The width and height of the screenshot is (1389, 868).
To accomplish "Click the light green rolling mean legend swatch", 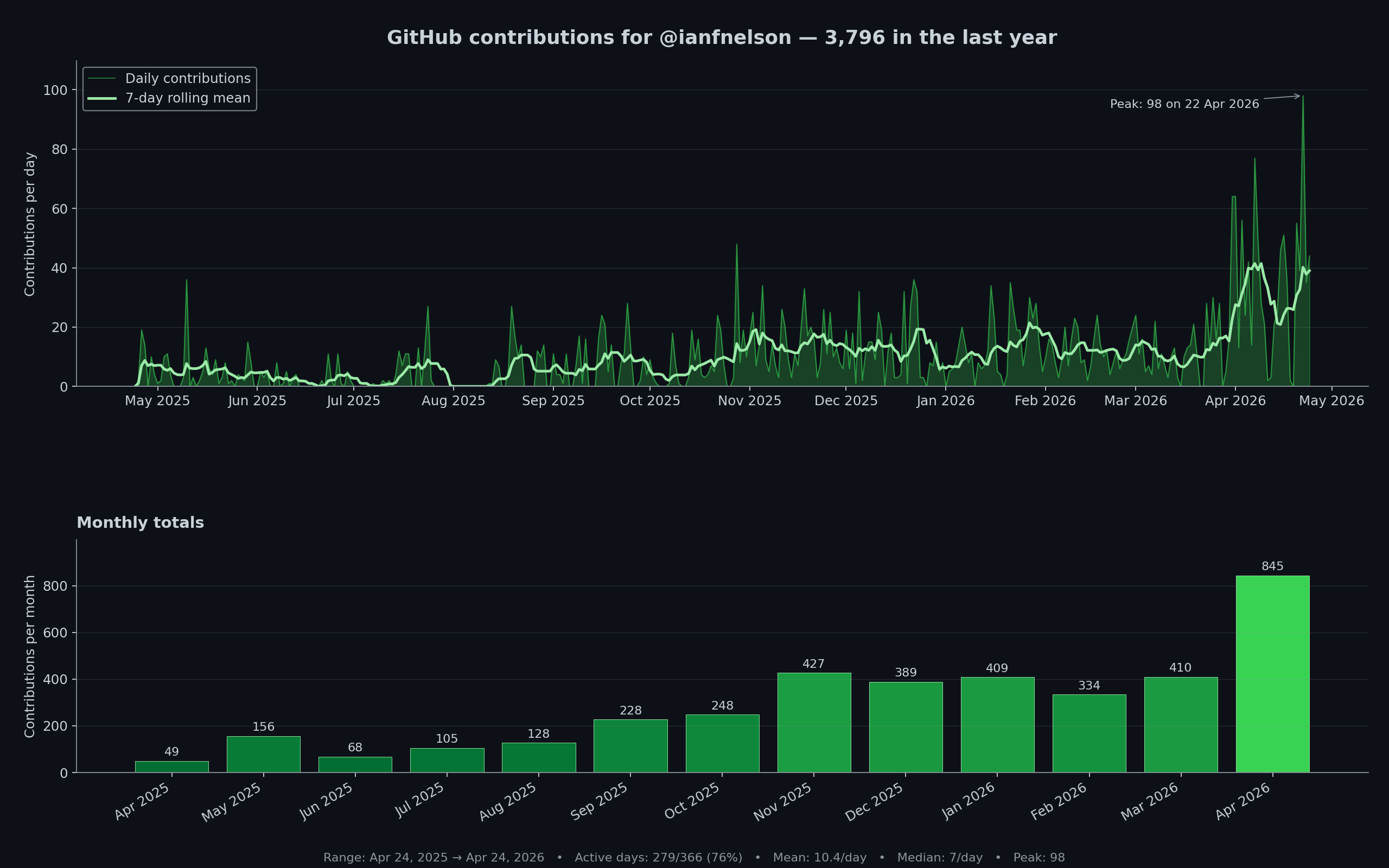I will 101,98.
